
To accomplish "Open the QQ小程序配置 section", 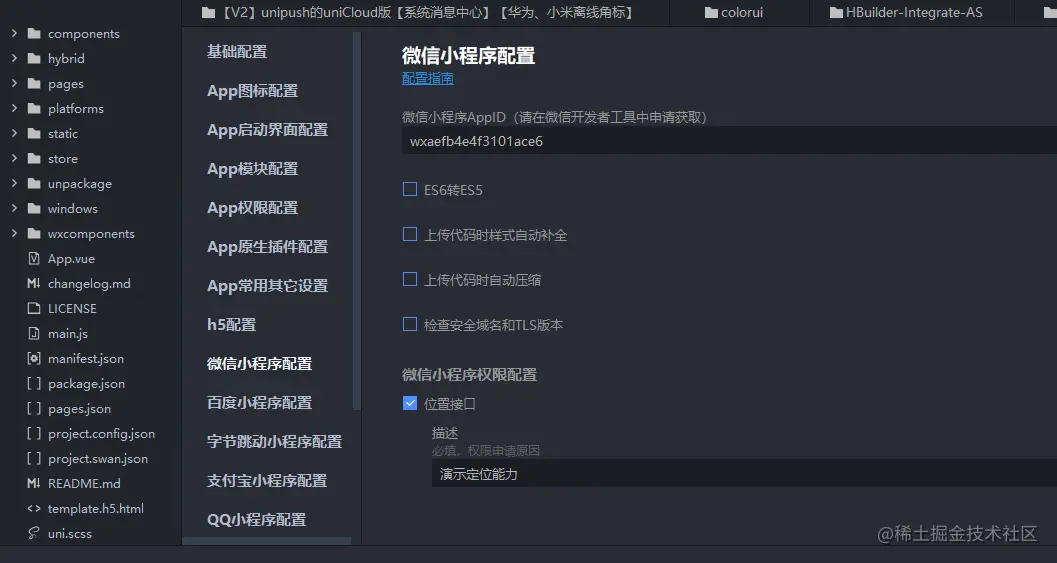I will click(256, 520).
